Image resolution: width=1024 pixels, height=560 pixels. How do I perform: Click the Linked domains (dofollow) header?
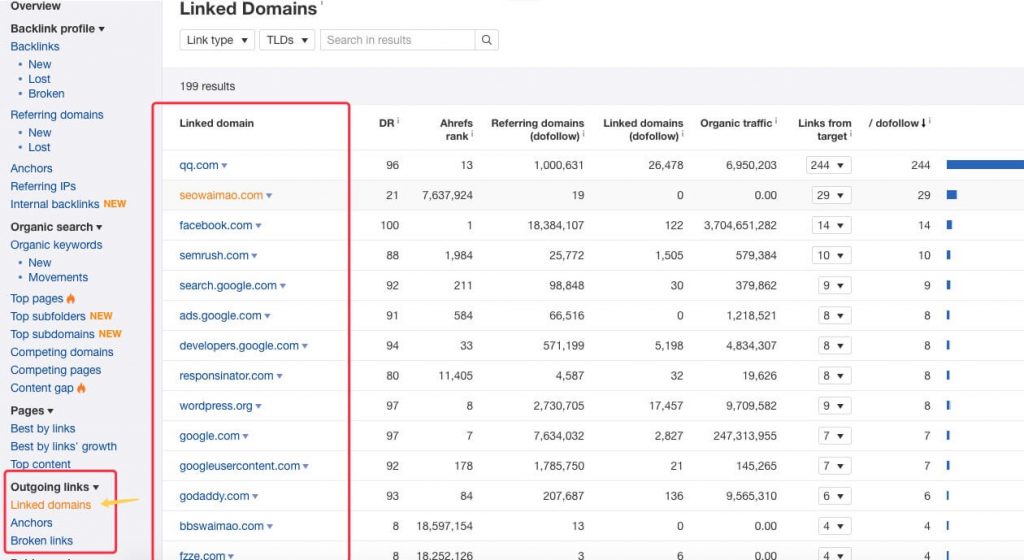coord(643,129)
